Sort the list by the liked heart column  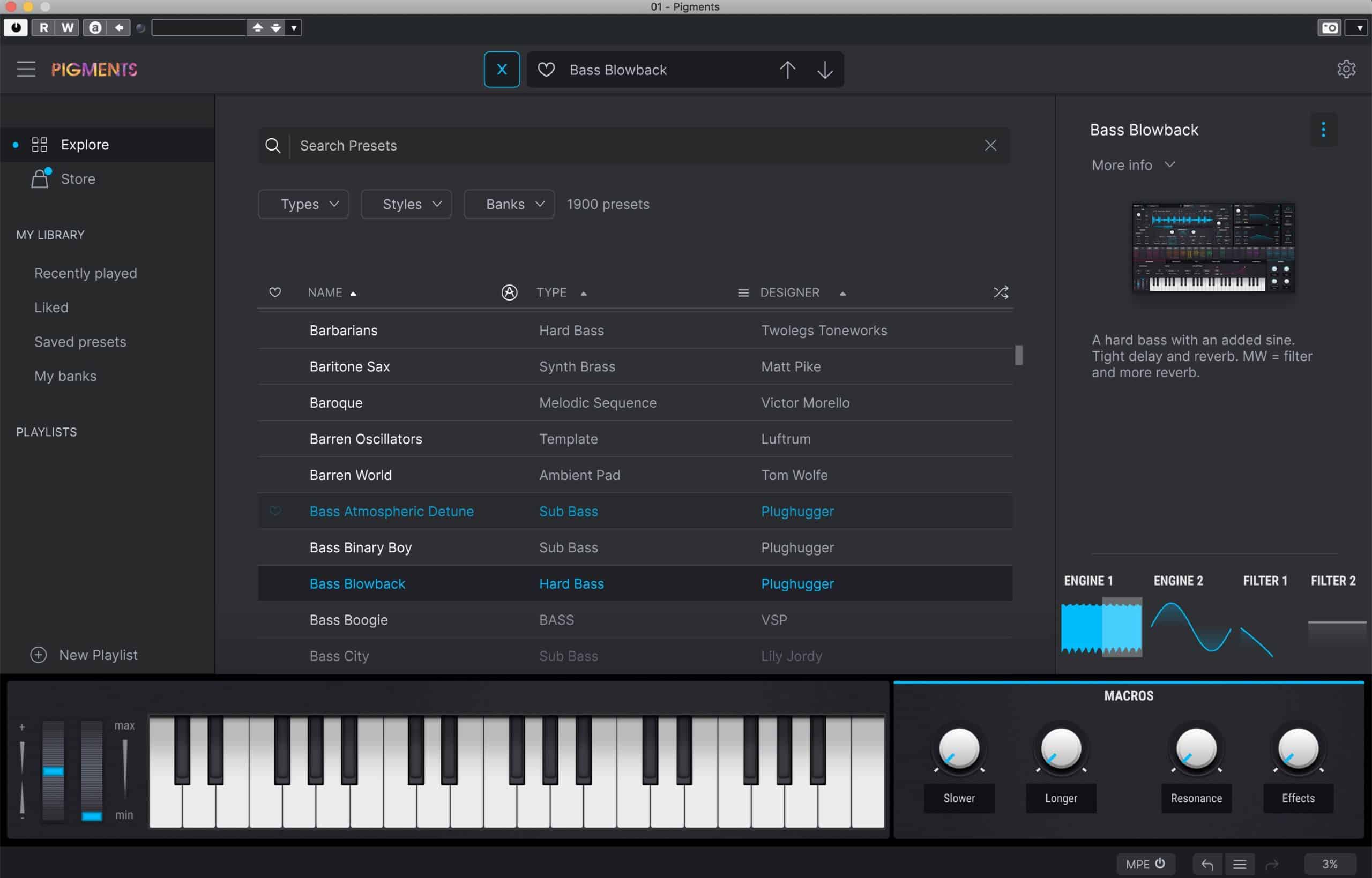[275, 292]
